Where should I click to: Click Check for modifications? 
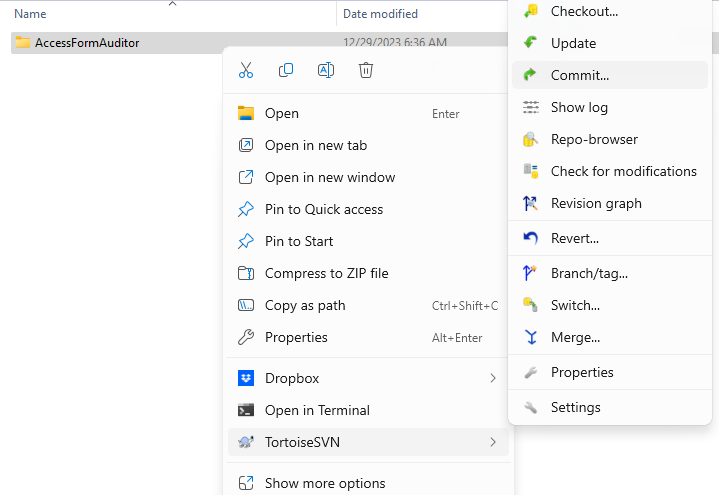coord(610,172)
